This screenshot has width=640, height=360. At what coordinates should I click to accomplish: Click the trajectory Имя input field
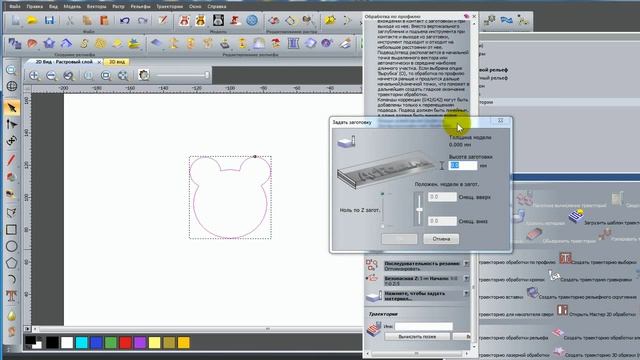pos(424,326)
